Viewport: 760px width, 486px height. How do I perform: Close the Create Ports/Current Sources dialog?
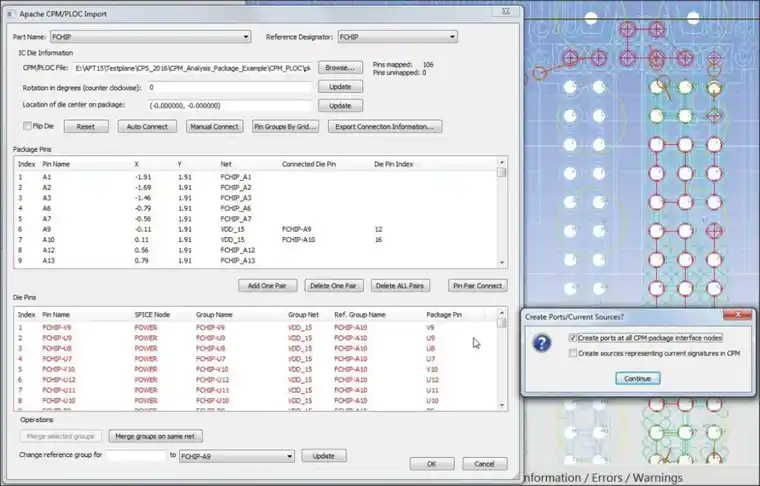738,315
